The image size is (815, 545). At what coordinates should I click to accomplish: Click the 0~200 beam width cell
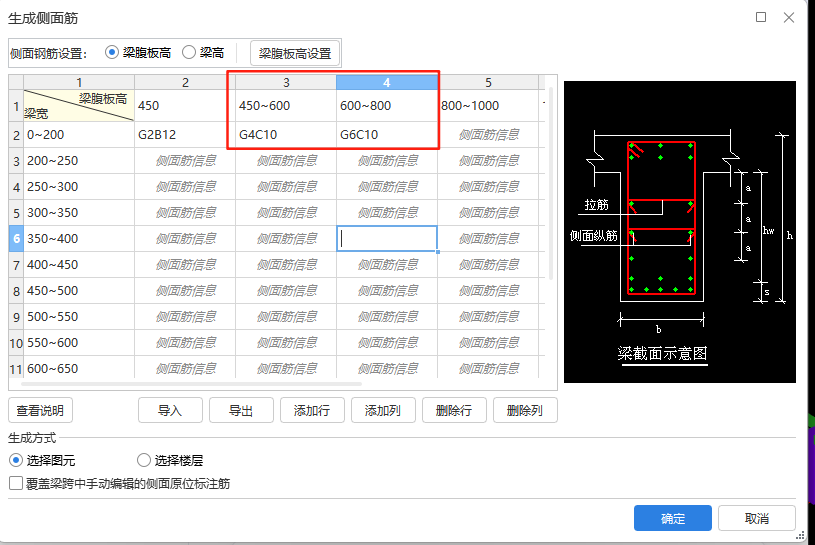(x=79, y=135)
